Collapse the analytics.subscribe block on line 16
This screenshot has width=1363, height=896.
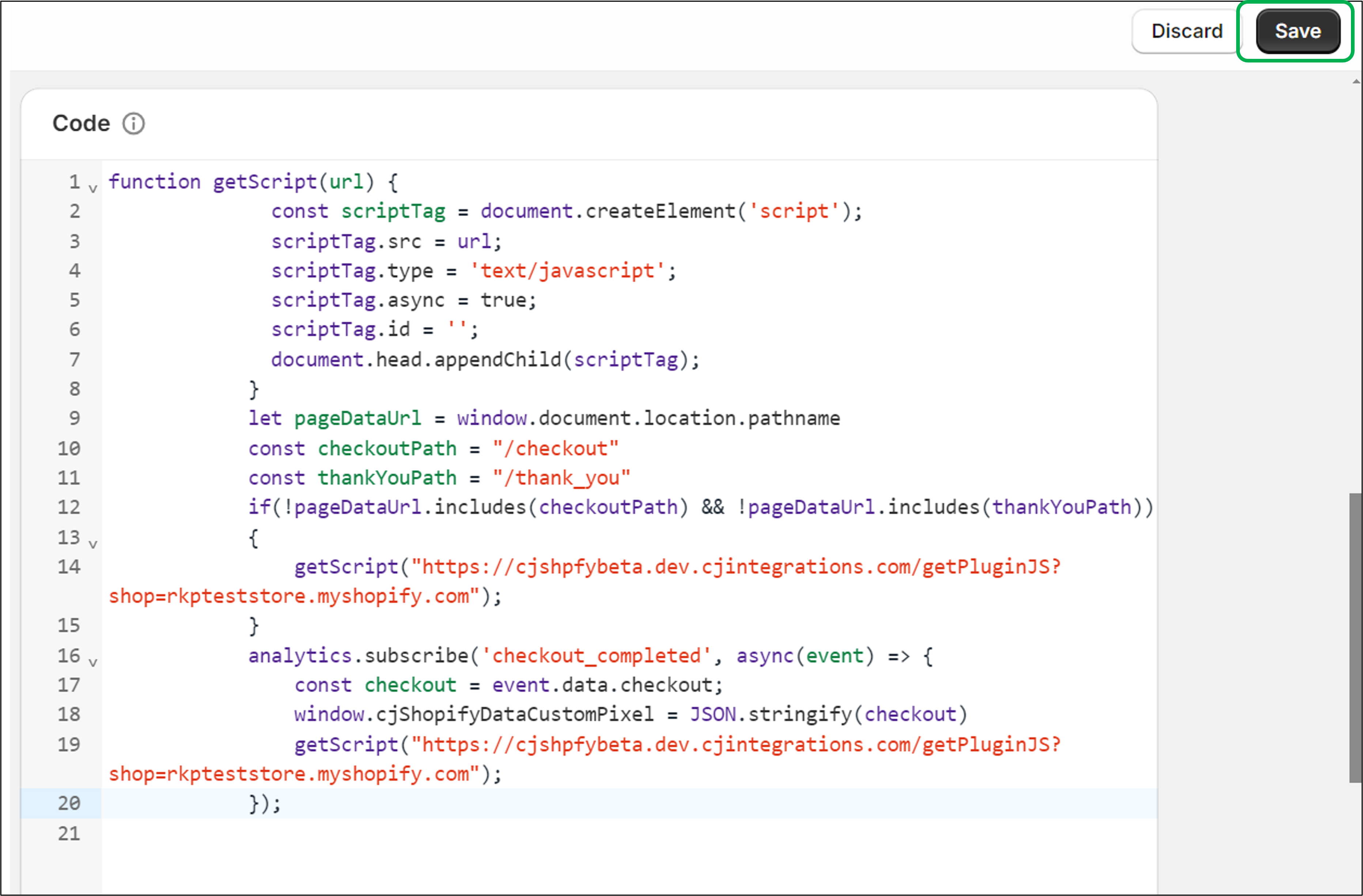93,663
